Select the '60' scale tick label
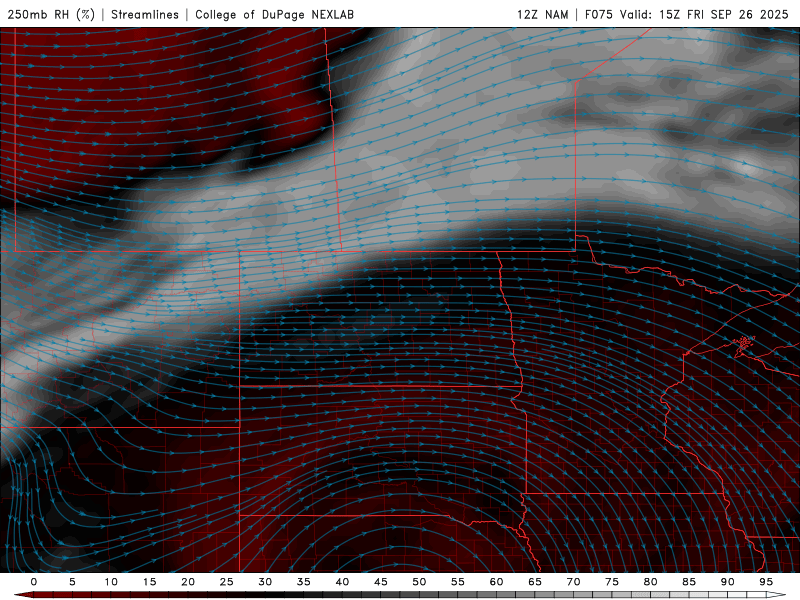The height and width of the screenshot is (600, 800). point(496,582)
